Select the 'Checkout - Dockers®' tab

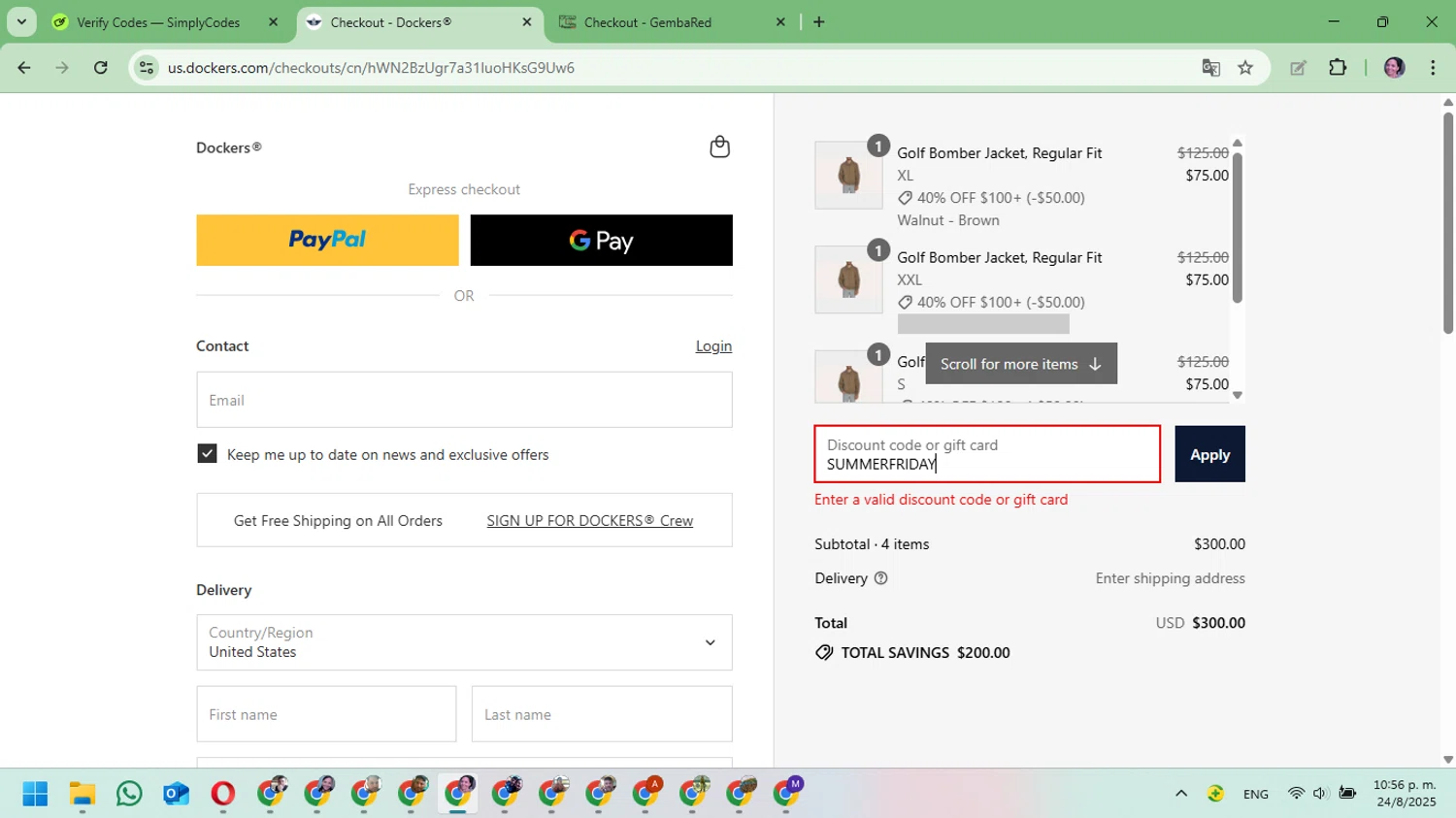coord(390,22)
